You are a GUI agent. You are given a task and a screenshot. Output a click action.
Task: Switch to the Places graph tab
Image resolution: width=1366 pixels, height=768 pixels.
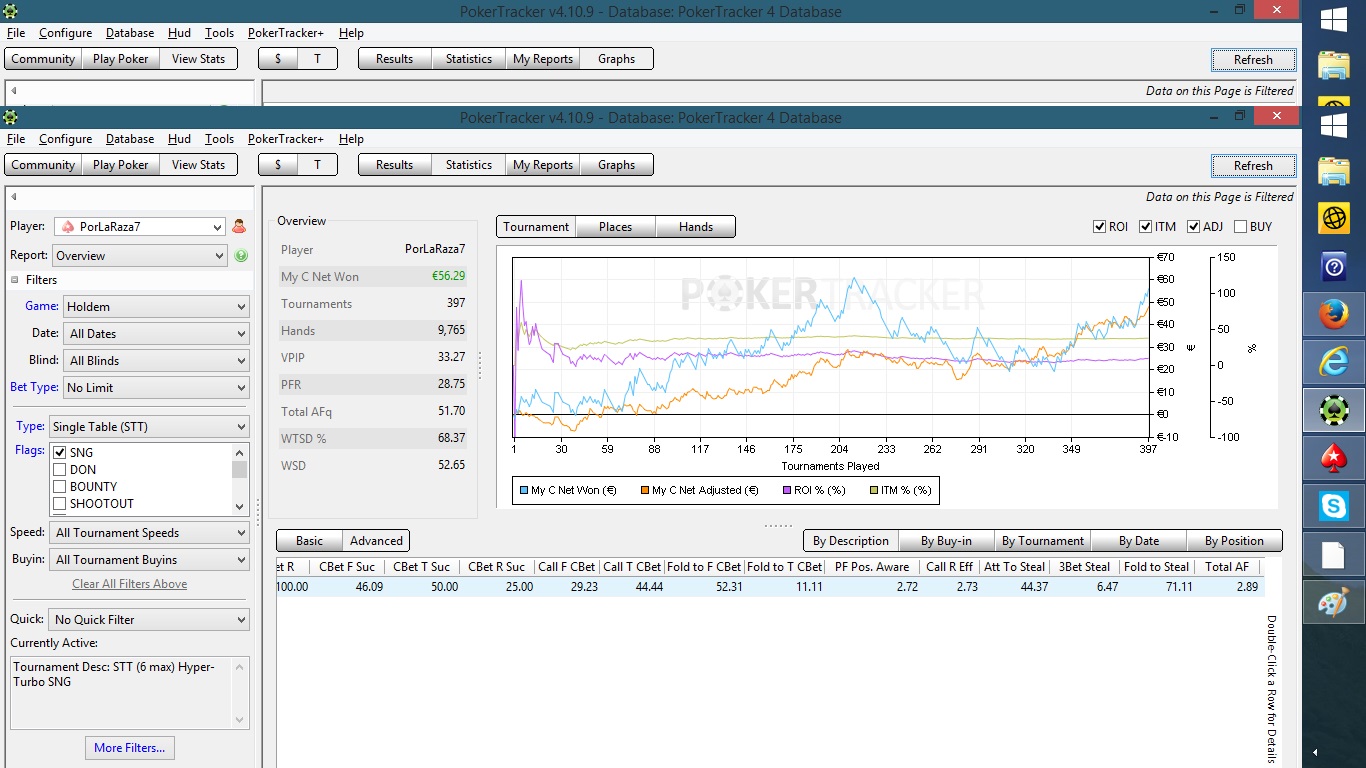(x=615, y=227)
